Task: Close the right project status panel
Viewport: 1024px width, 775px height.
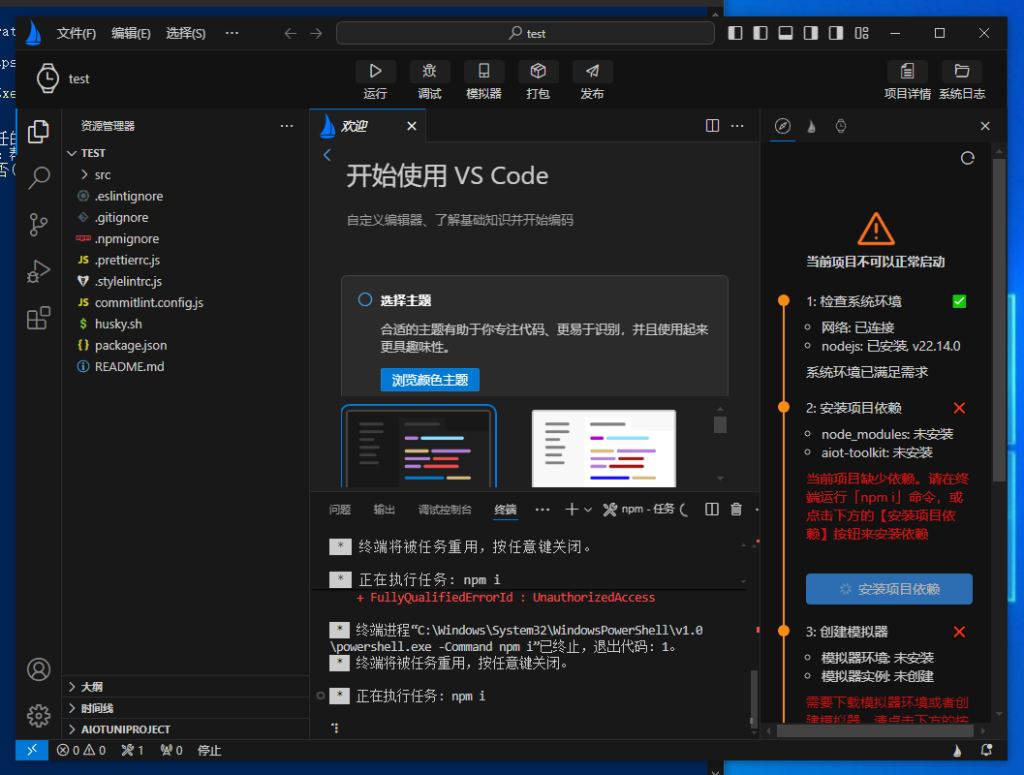Action: point(985,126)
